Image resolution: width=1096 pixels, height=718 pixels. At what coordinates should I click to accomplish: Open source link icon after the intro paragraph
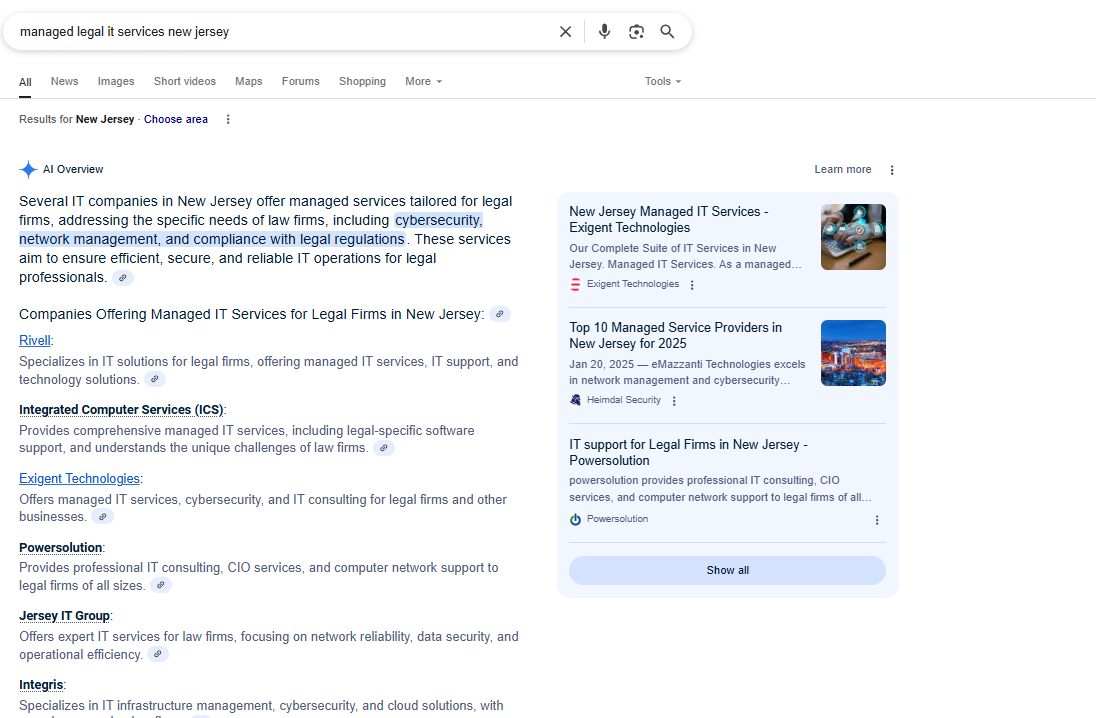[123, 278]
